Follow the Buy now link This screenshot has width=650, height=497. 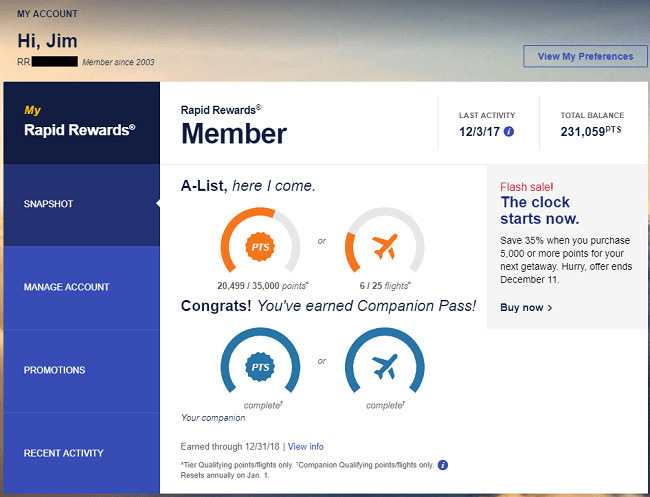pyautogui.click(x=521, y=307)
